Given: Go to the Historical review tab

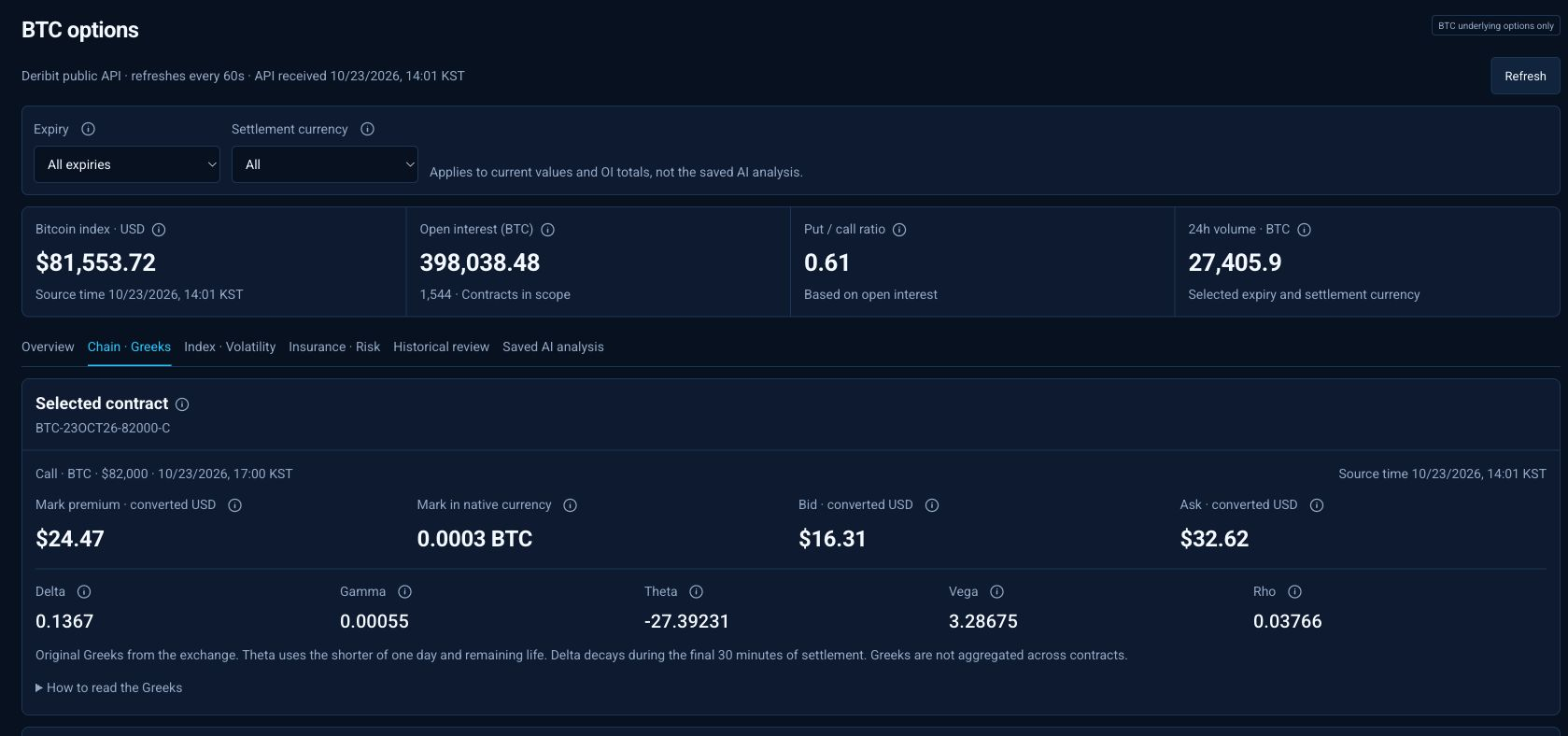Looking at the screenshot, I should point(441,347).
